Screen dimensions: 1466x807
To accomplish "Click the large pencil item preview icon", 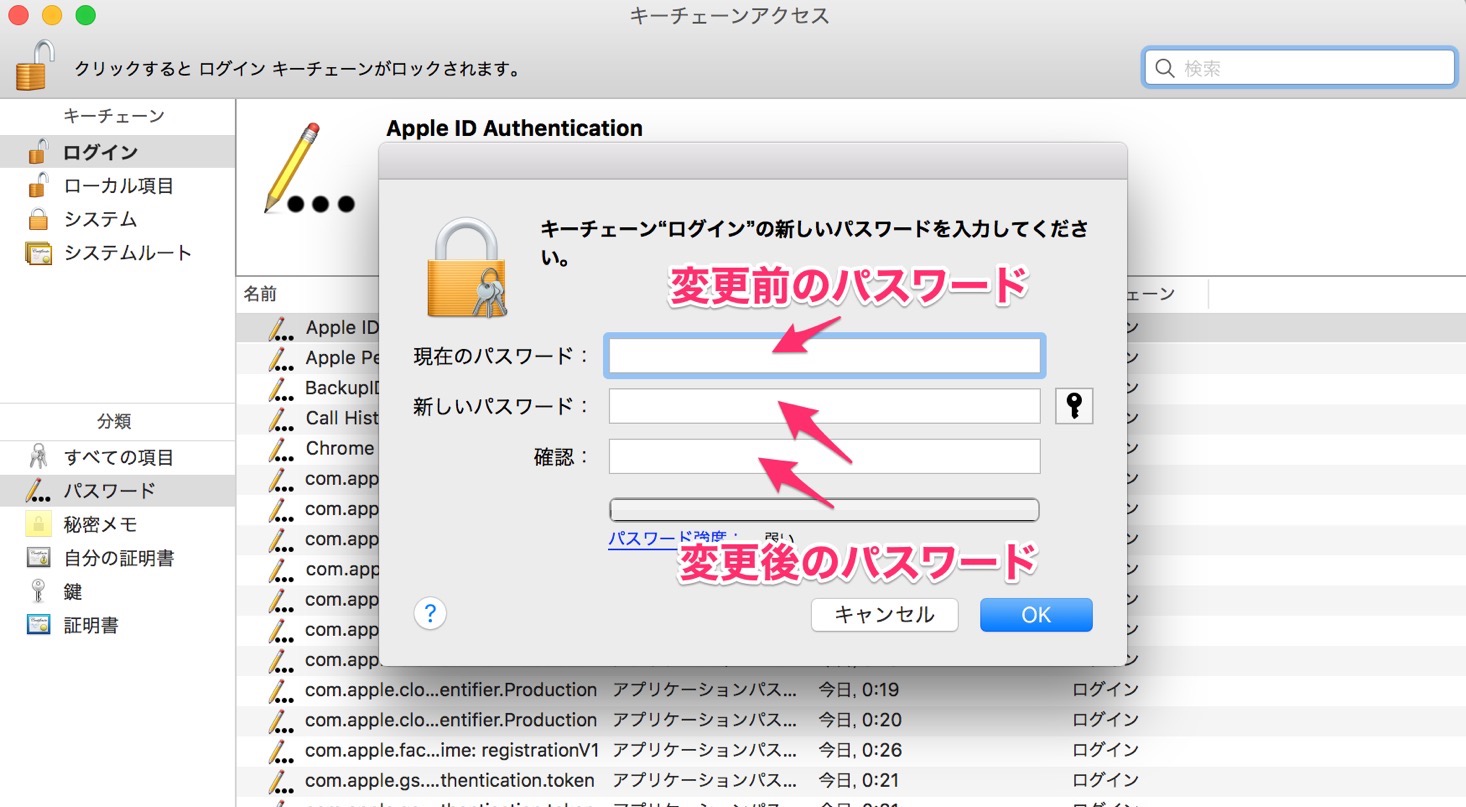I will click(308, 168).
